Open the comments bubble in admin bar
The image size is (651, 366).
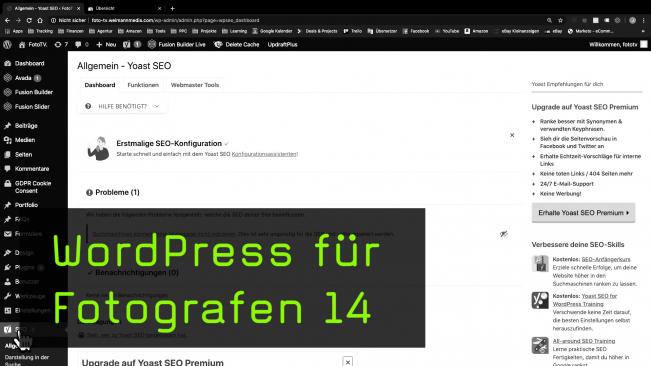(x=82, y=44)
